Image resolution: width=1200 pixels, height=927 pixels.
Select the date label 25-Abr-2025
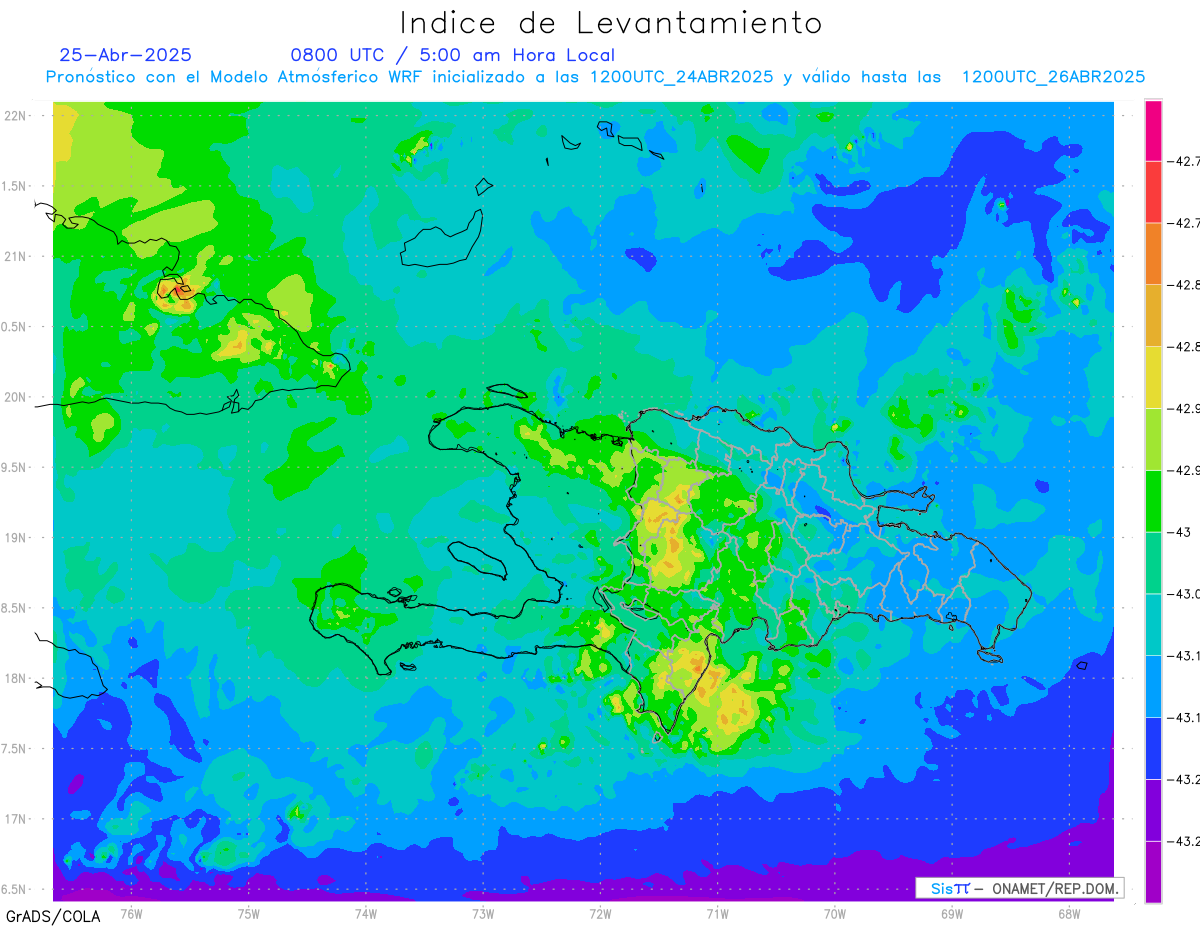[126, 55]
